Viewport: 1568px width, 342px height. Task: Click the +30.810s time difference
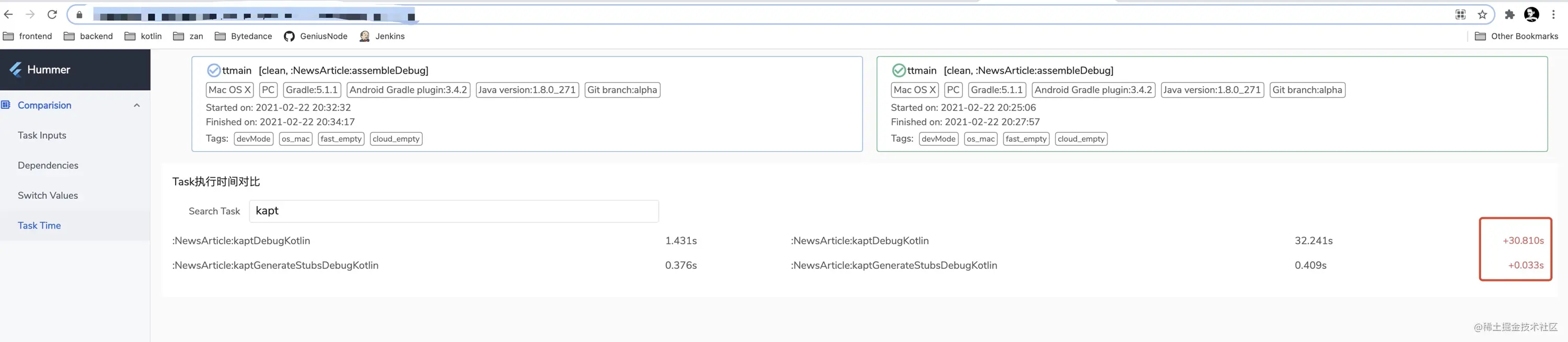tap(1523, 241)
